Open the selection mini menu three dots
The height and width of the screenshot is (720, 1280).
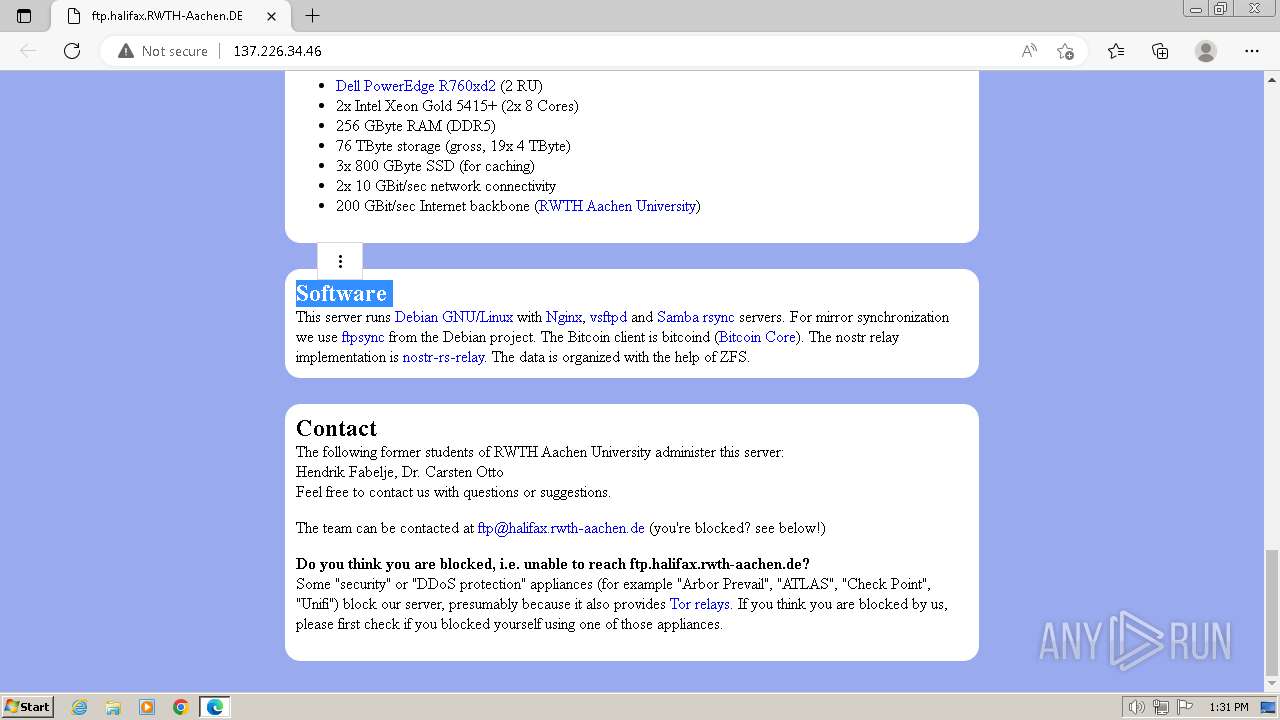[340, 261]
